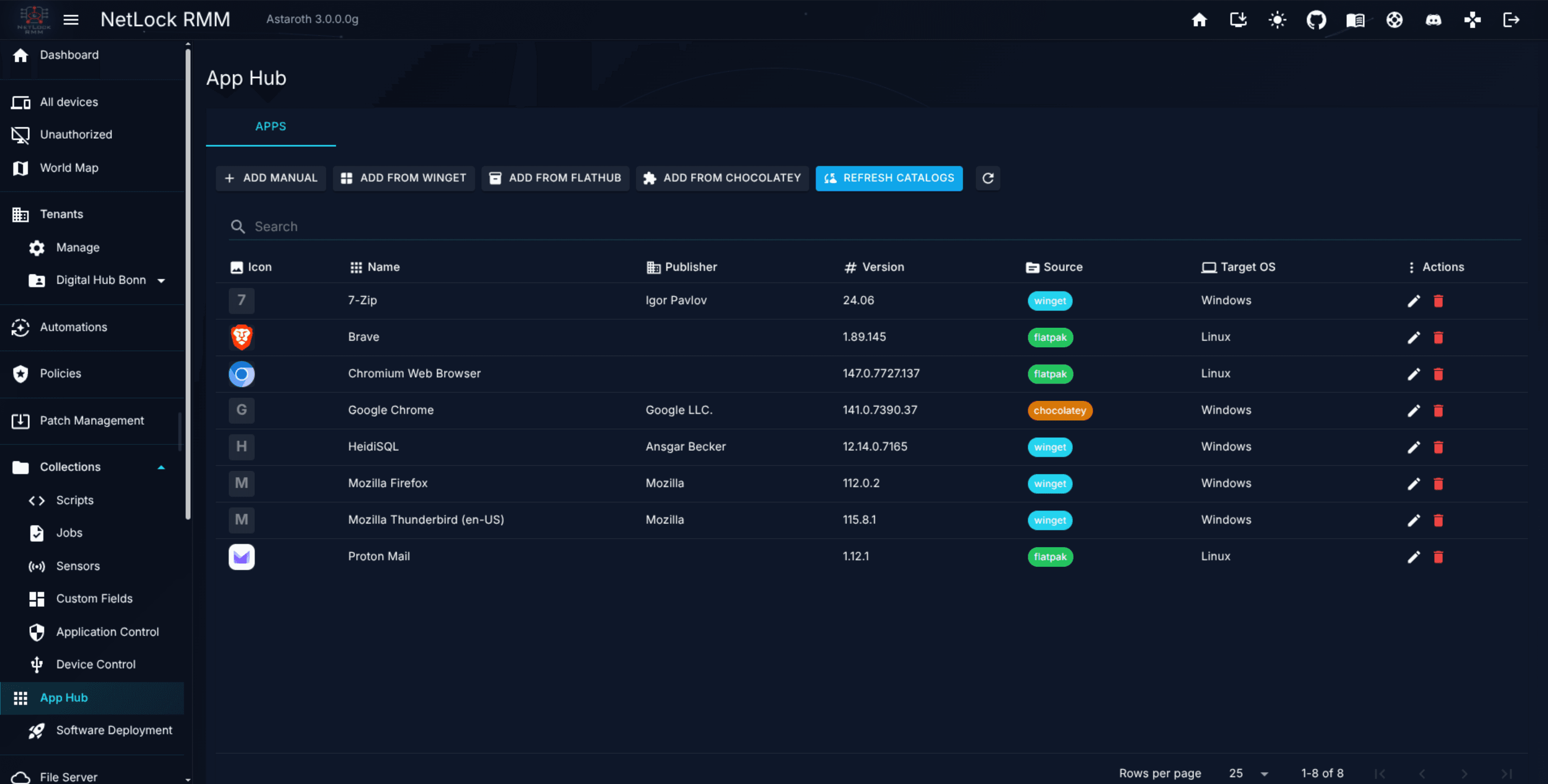
Task: Sort by the Version column header
Action: tap(874, 267)
